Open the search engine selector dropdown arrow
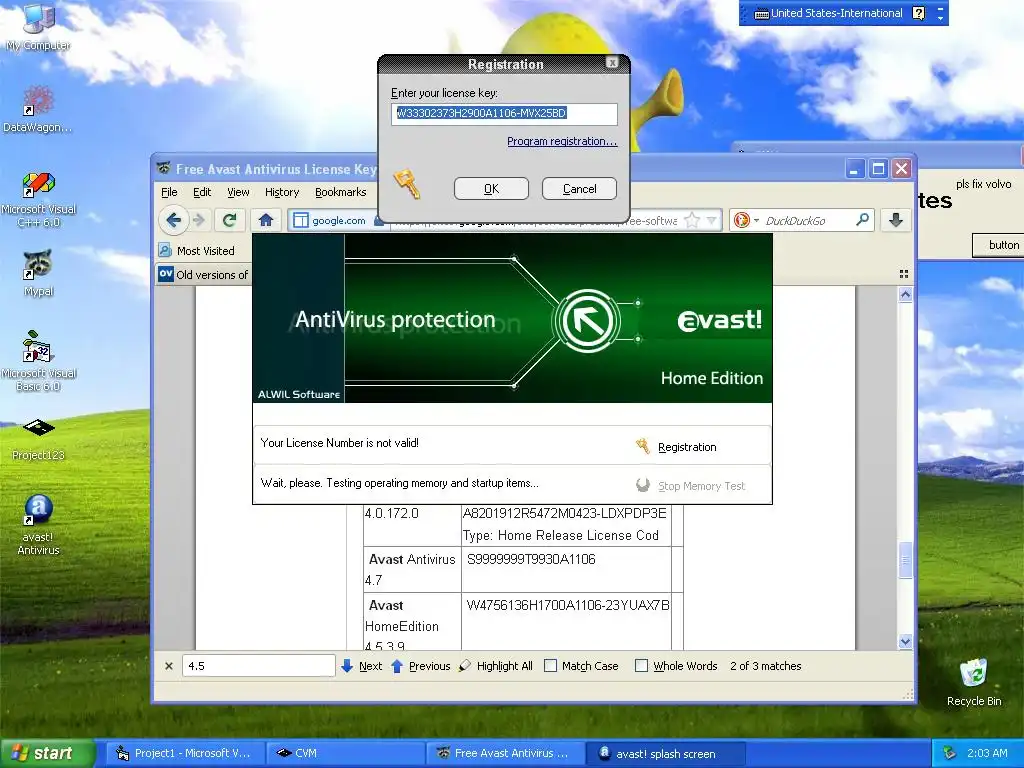The height and width of the screenshot is (768, 1024). 756,221
